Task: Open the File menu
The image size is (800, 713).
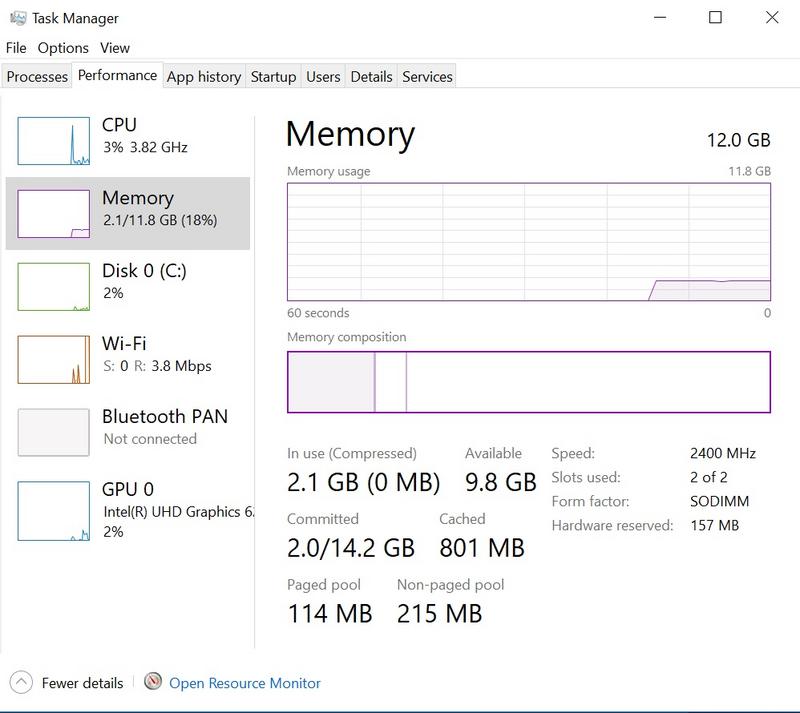Action: [16, 47]
